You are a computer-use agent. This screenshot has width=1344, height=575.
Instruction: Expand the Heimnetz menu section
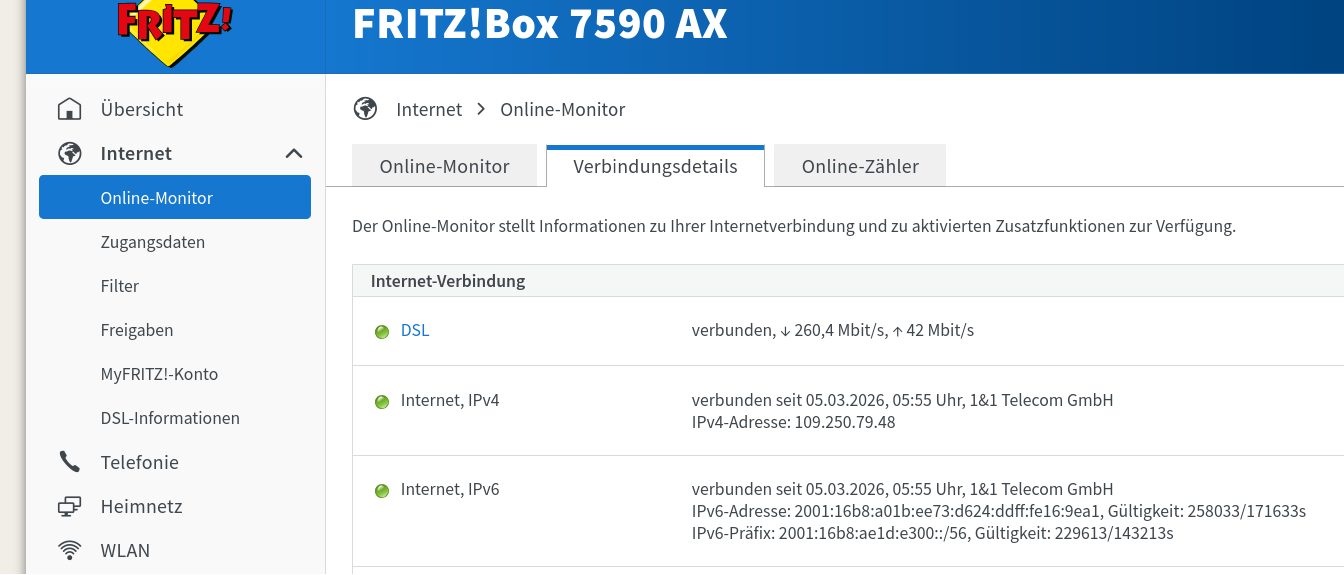click(x=141, y=506)
